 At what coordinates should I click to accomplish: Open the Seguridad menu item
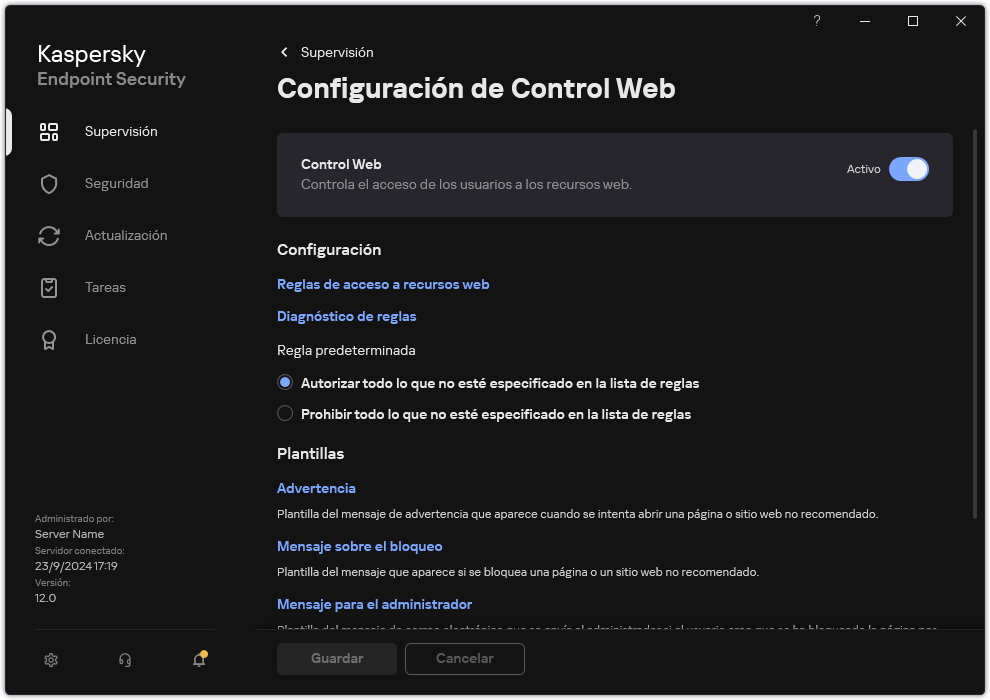tap(116, 184)
